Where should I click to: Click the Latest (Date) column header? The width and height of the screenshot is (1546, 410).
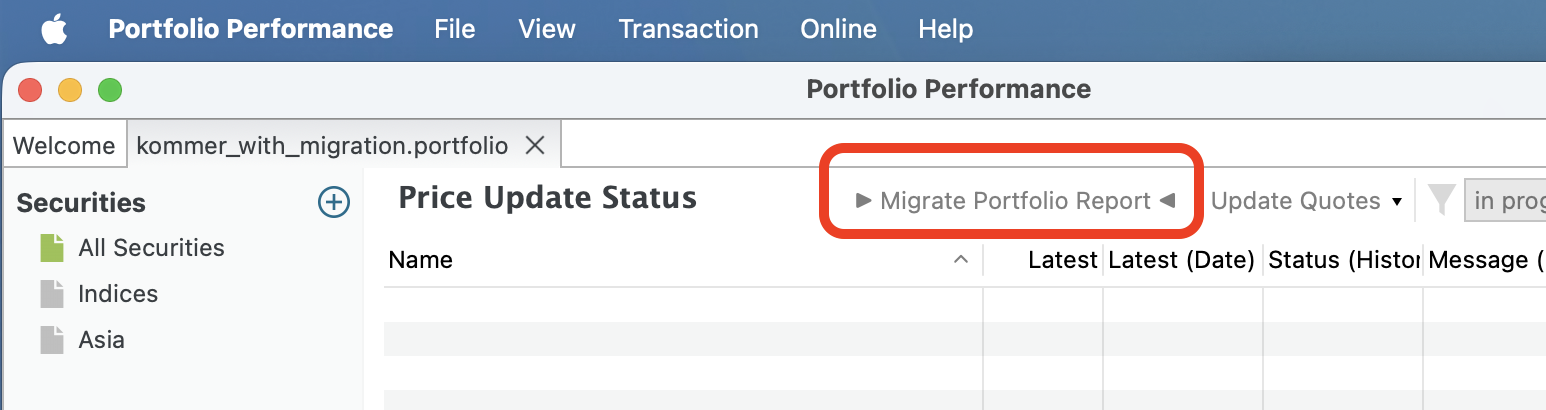pyautogui.click(x=1182, y=260)
